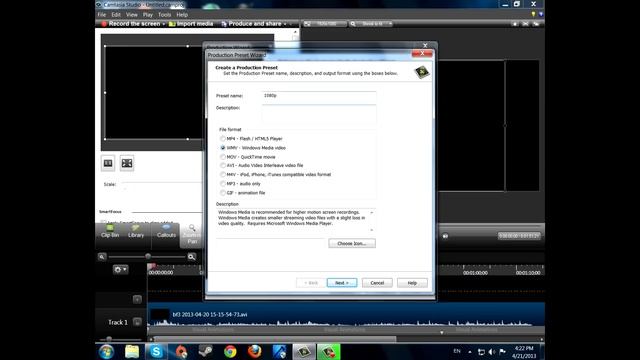Open Windows Explorer from taskbar

pos(132,351)
